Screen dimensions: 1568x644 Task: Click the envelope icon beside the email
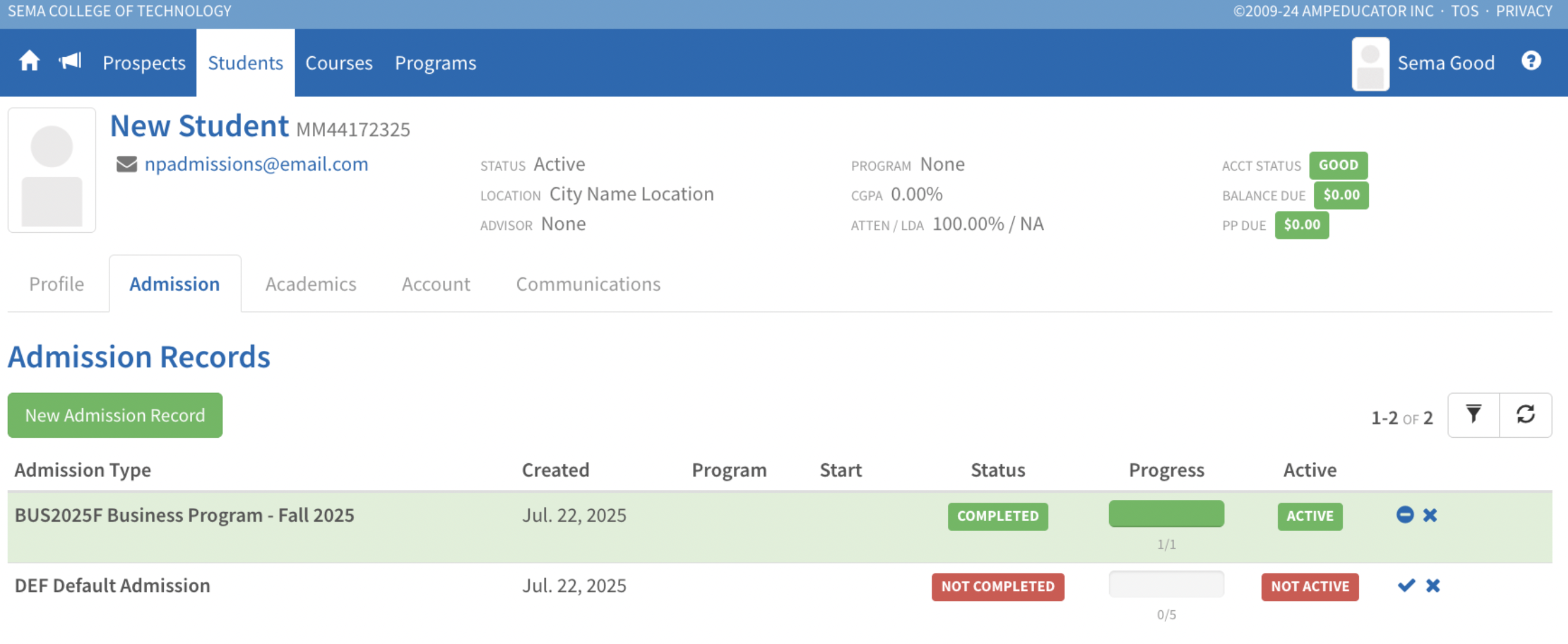[x=127, y=164]
